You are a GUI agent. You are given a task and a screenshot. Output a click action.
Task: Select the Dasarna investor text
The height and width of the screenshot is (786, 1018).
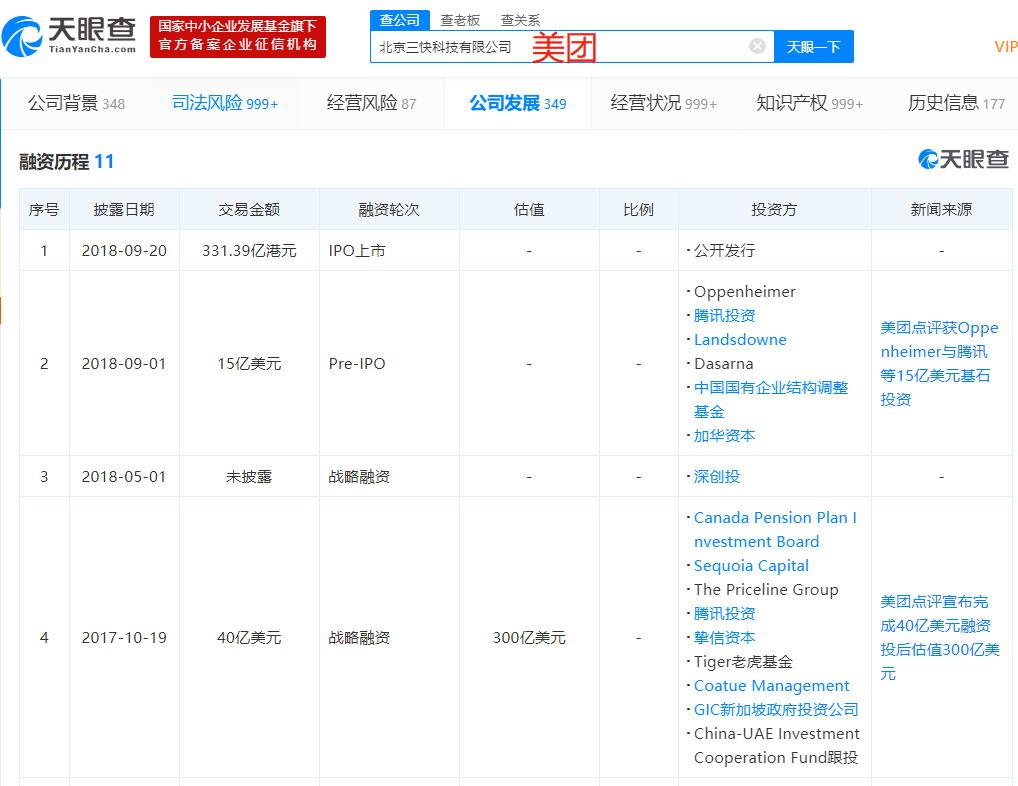[x=723, y=363]
